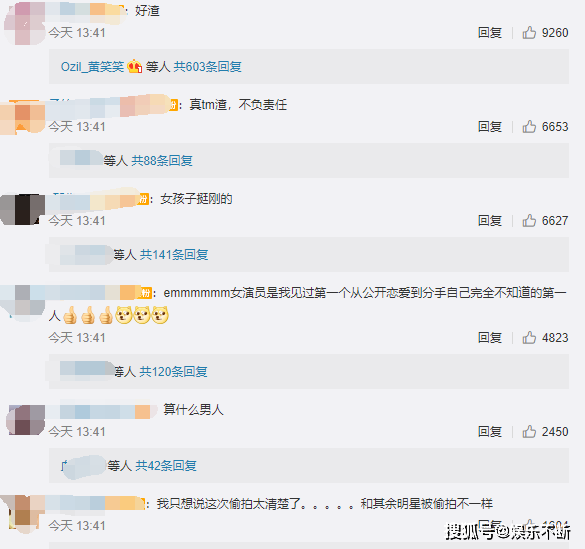The height and width of the screenshot is (549, 585).
Task: Click thumbs-up icon beside 4823
Action: pos(529,338)
